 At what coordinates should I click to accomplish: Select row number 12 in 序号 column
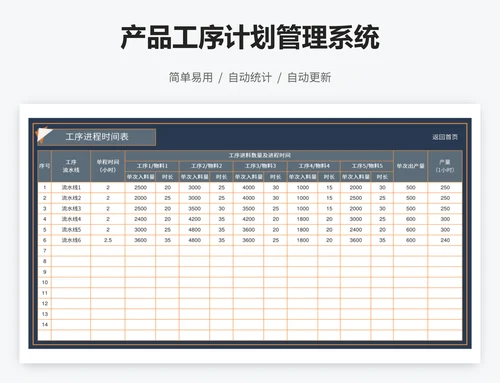[45, 303]
